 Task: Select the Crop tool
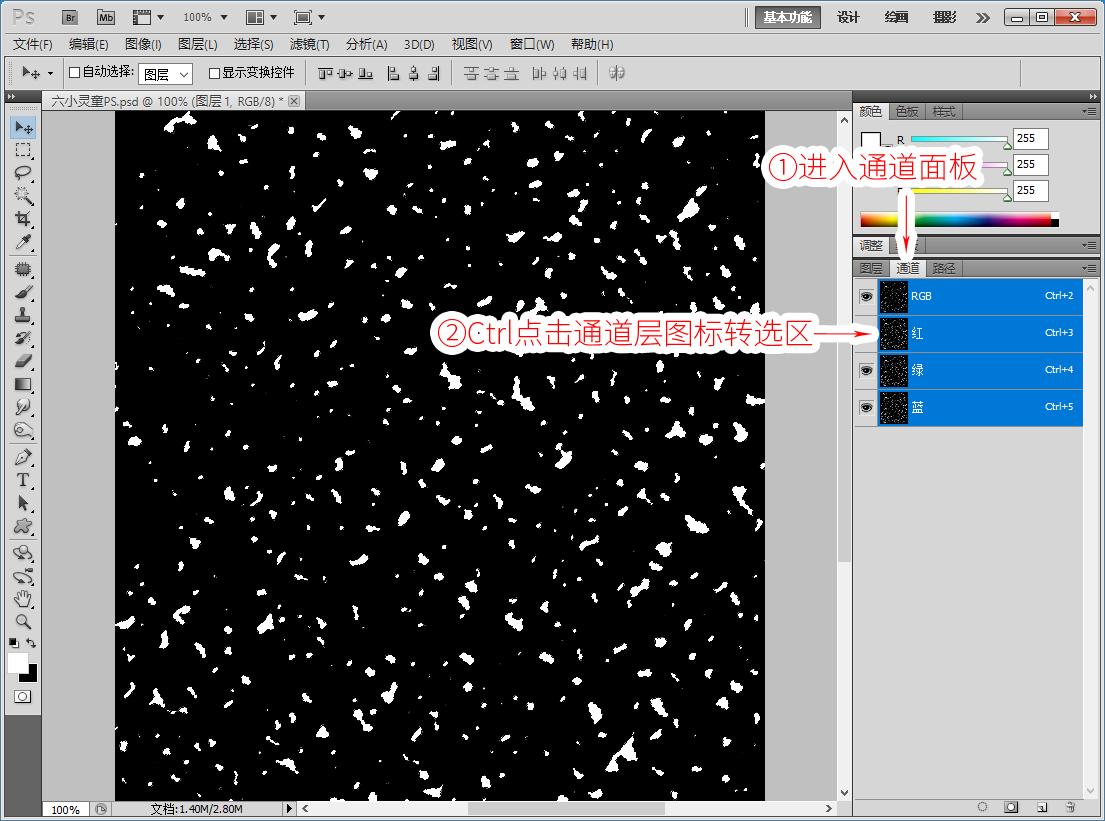point(23,220)
